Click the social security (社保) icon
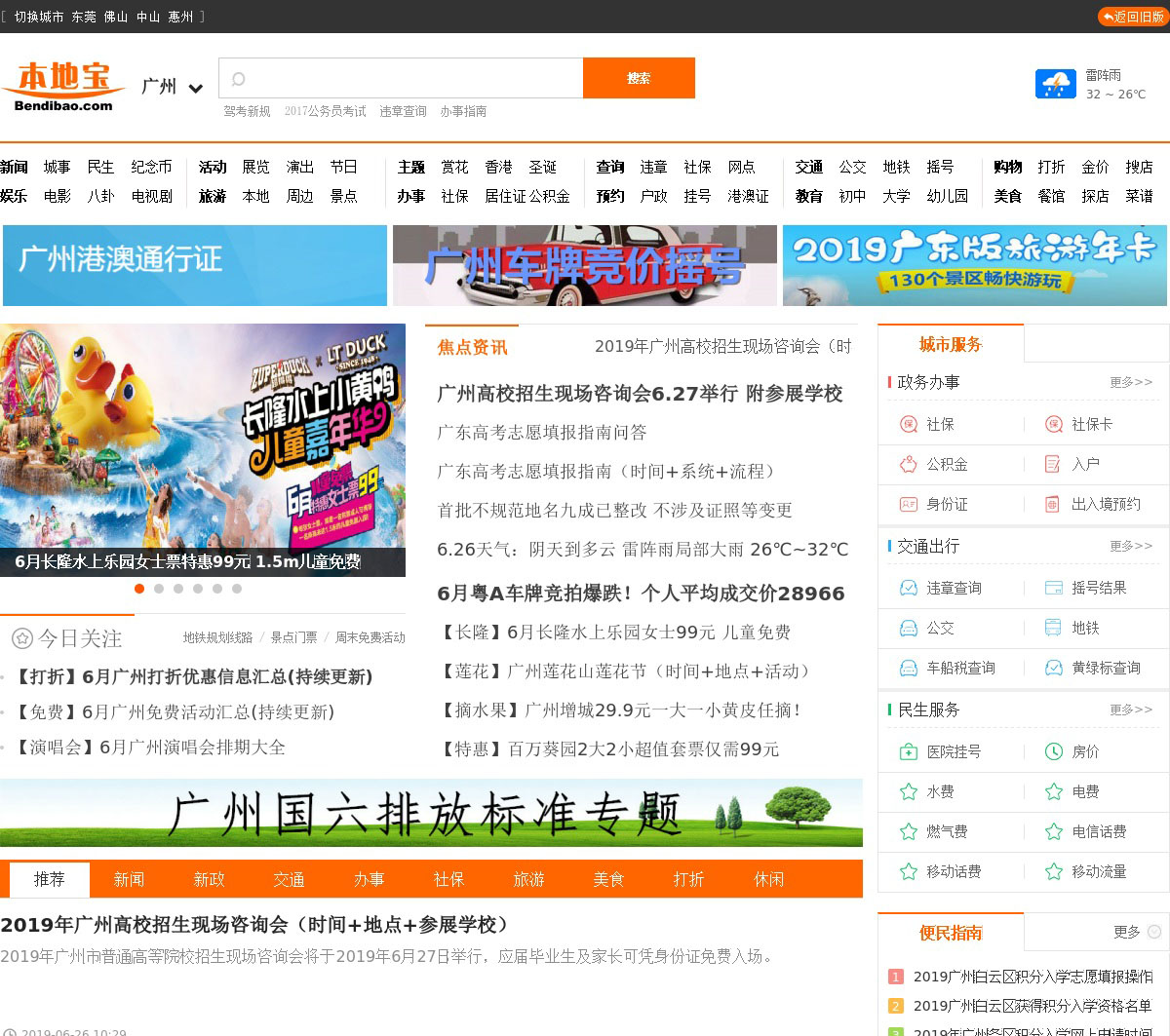This screenshot has width=1170, height=1036. [908, 424]
